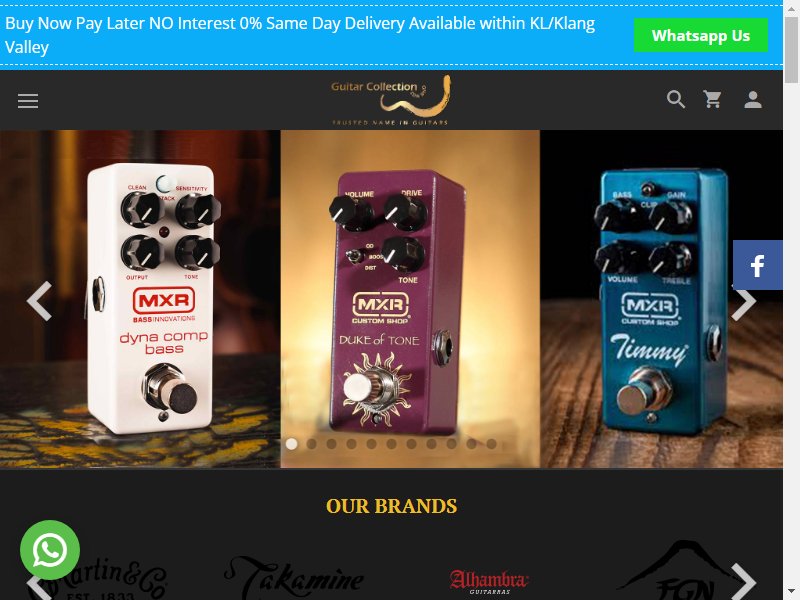The width and height of the screenshot is (800, 600).
Task: Open the Takamine brand logo
Action: 294,578
